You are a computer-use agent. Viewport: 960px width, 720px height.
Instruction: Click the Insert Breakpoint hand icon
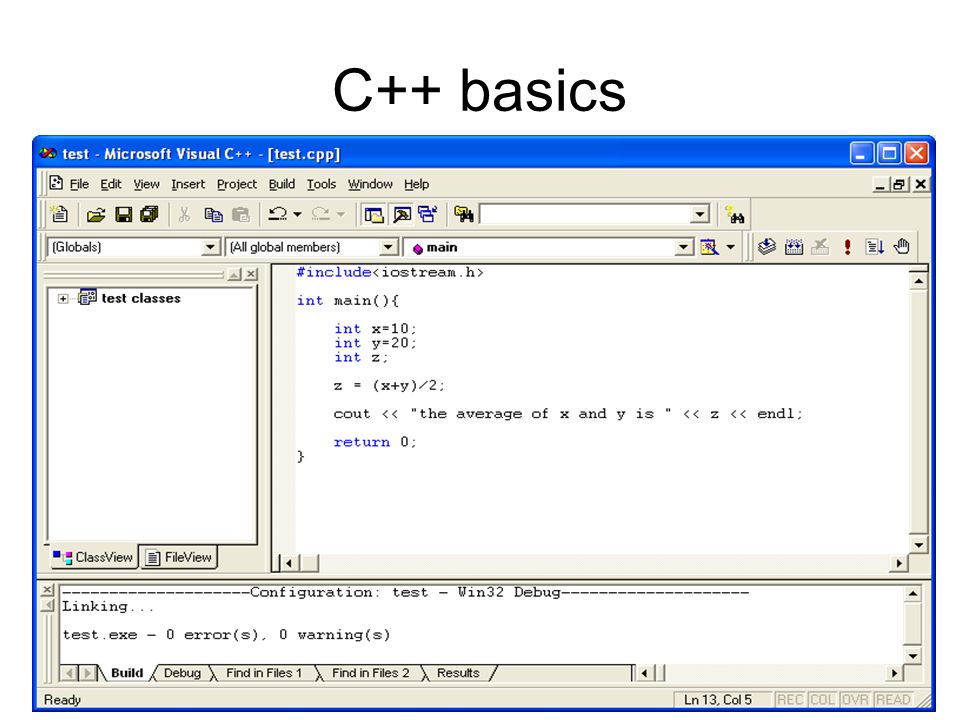(901, 247)
